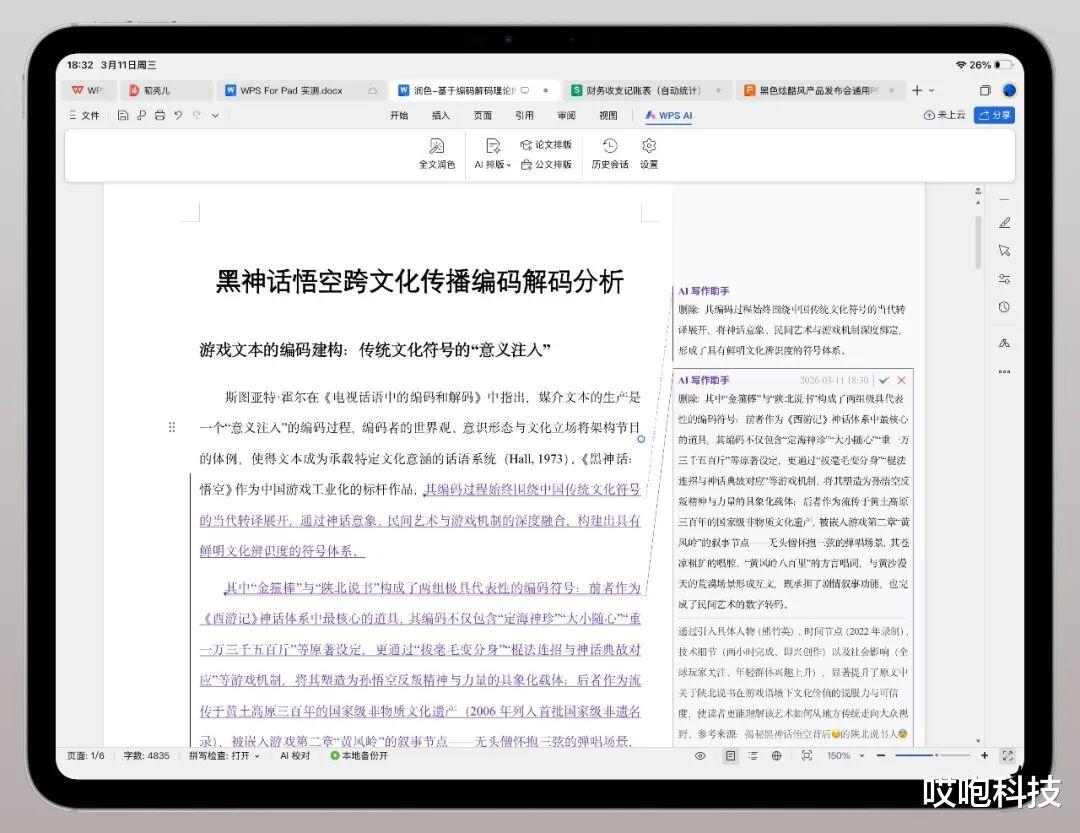Open the WPS home tab
Viewport: 1080px width, 833px height.
click(x=88, y=90)
